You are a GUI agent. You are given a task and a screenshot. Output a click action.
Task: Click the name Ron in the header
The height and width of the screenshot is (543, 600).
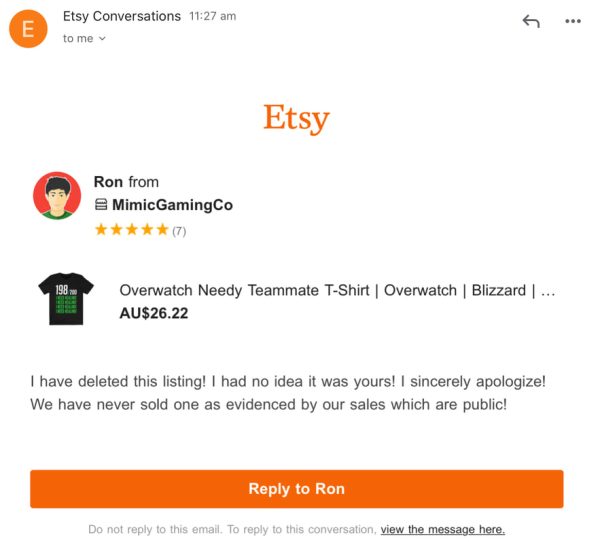click(108, 182)
